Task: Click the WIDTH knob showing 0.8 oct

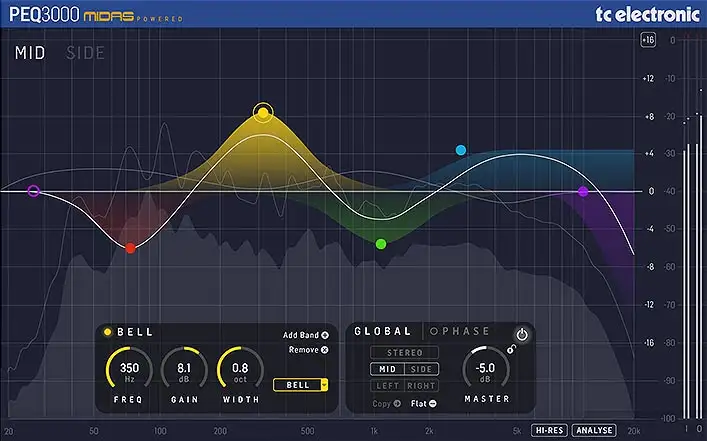Action: (x=240, y=368)
